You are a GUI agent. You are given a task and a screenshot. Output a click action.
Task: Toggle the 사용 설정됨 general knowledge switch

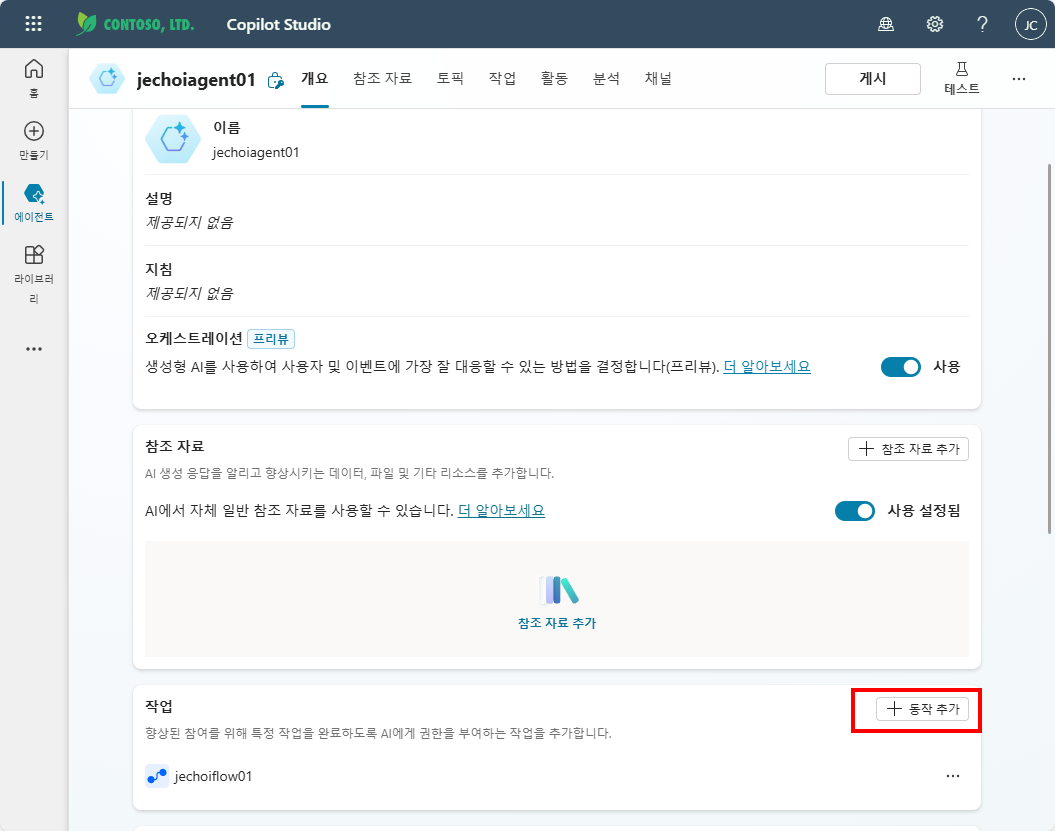854,511
